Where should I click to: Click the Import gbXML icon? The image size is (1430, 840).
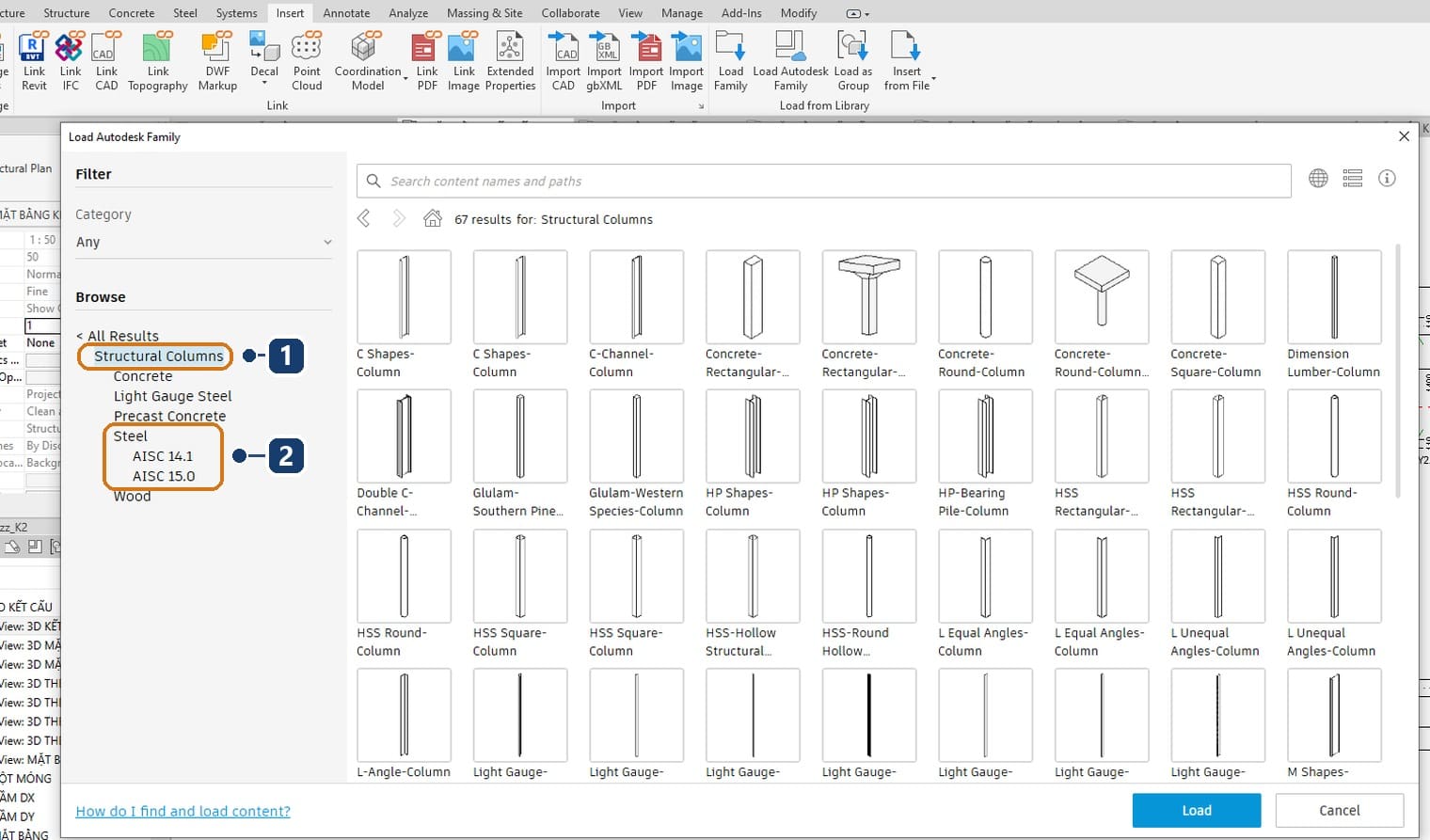point(604,61)
